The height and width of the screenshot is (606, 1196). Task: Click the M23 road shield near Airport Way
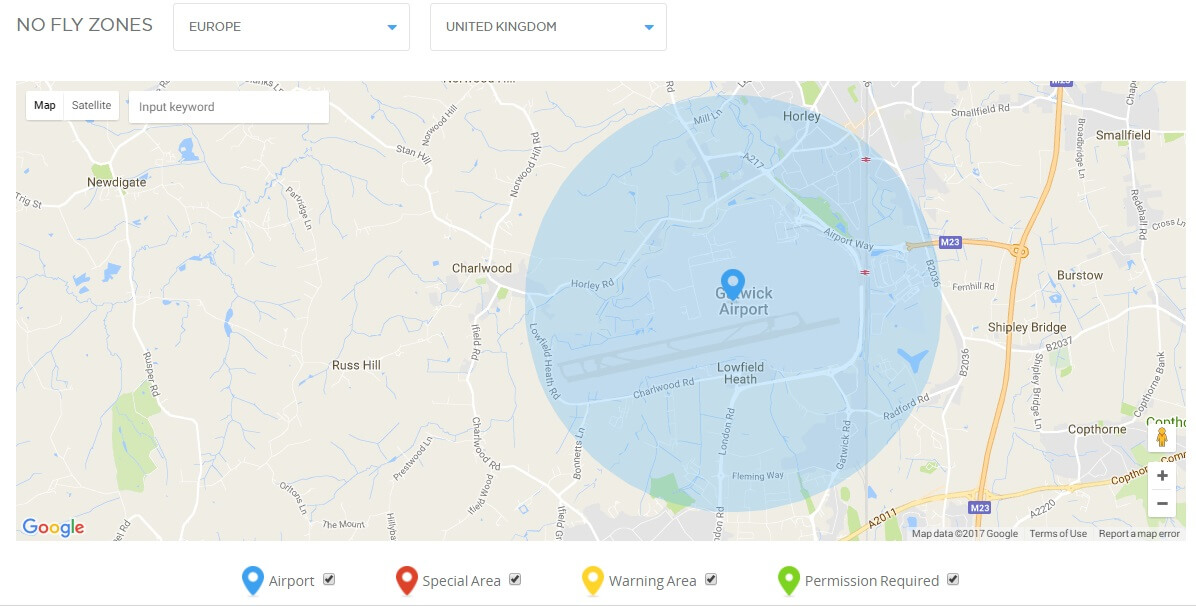pyautogui.click(x=950, y=242)
